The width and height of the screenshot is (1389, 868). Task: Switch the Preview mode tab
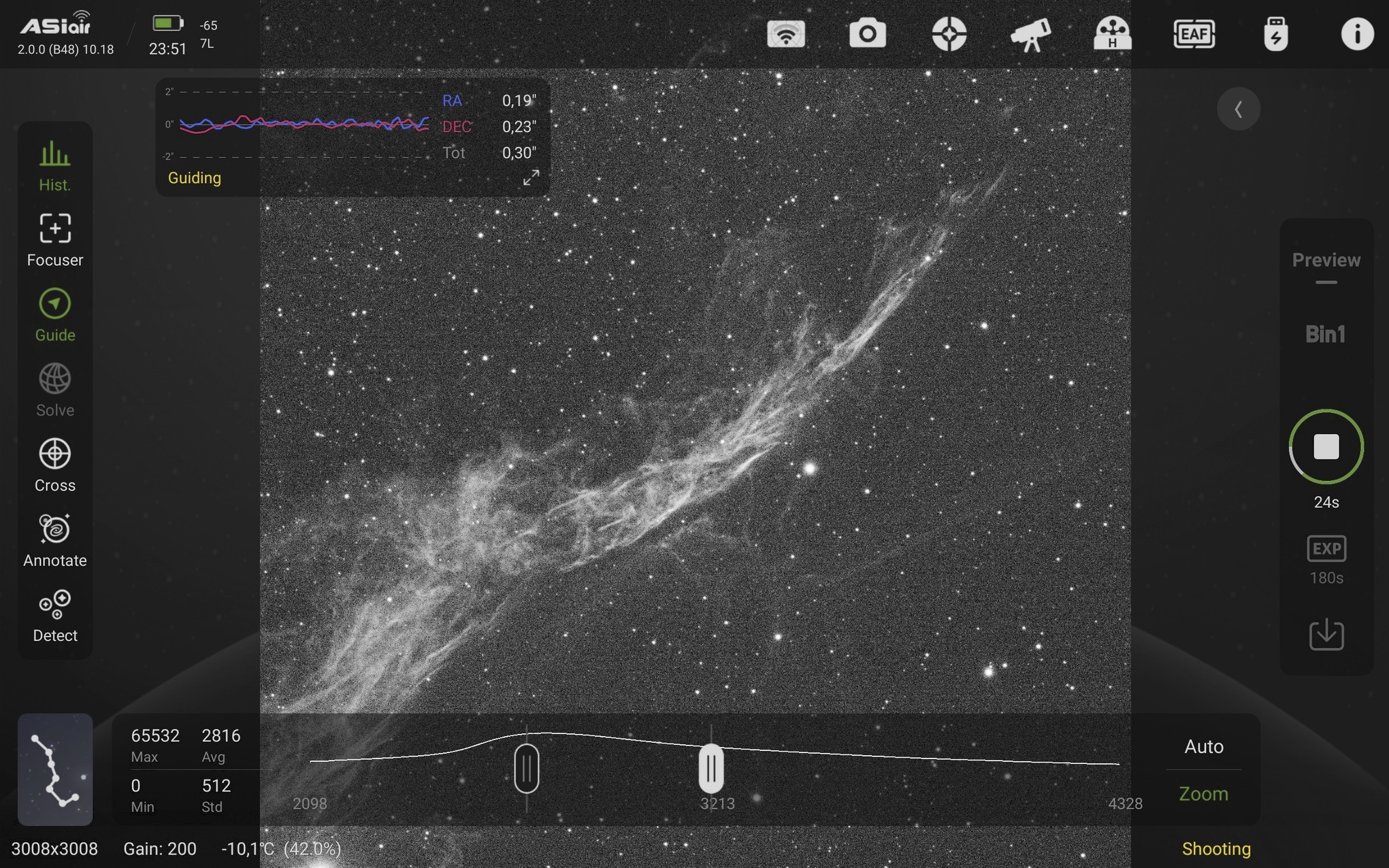click(x=1326, y=261)
